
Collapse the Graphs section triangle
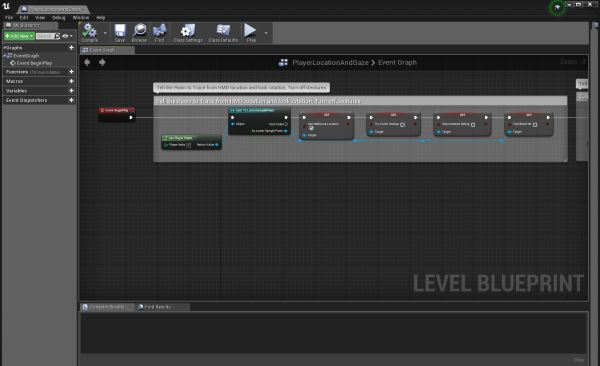point(5,47)
